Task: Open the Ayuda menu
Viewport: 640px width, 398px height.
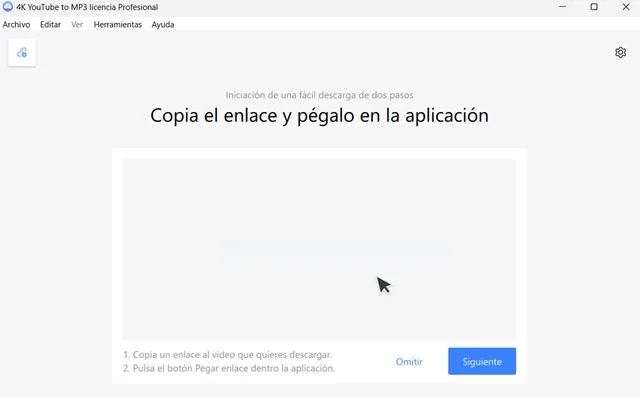Action: coord(163,24)
